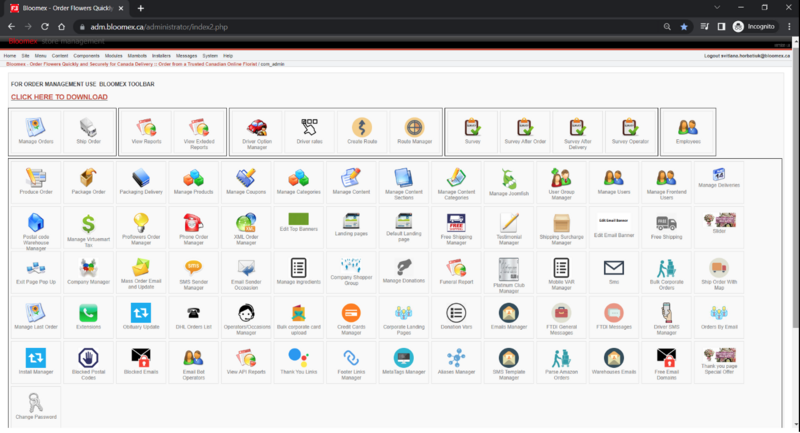The width and height of the screenshot is (800, 433).
Task: Open Driver rates
Action: tap(309, 132)
